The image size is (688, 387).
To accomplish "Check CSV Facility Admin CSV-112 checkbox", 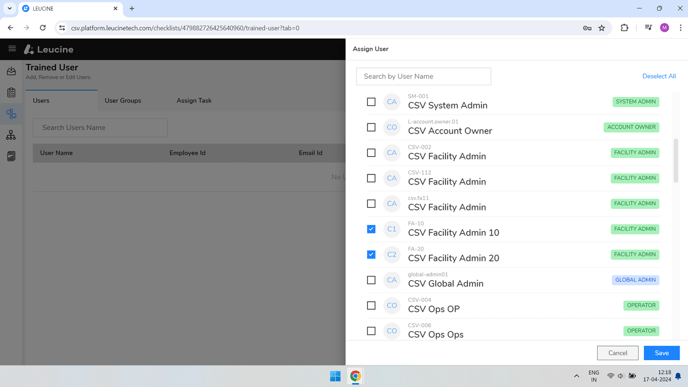I will pyautogui.click(x=371, y=178).
